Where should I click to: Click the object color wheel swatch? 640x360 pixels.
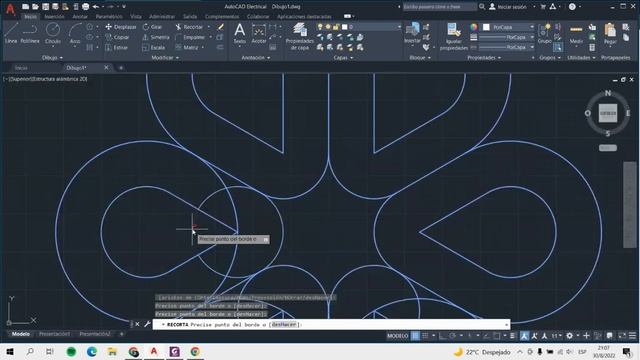coord(473,27)
